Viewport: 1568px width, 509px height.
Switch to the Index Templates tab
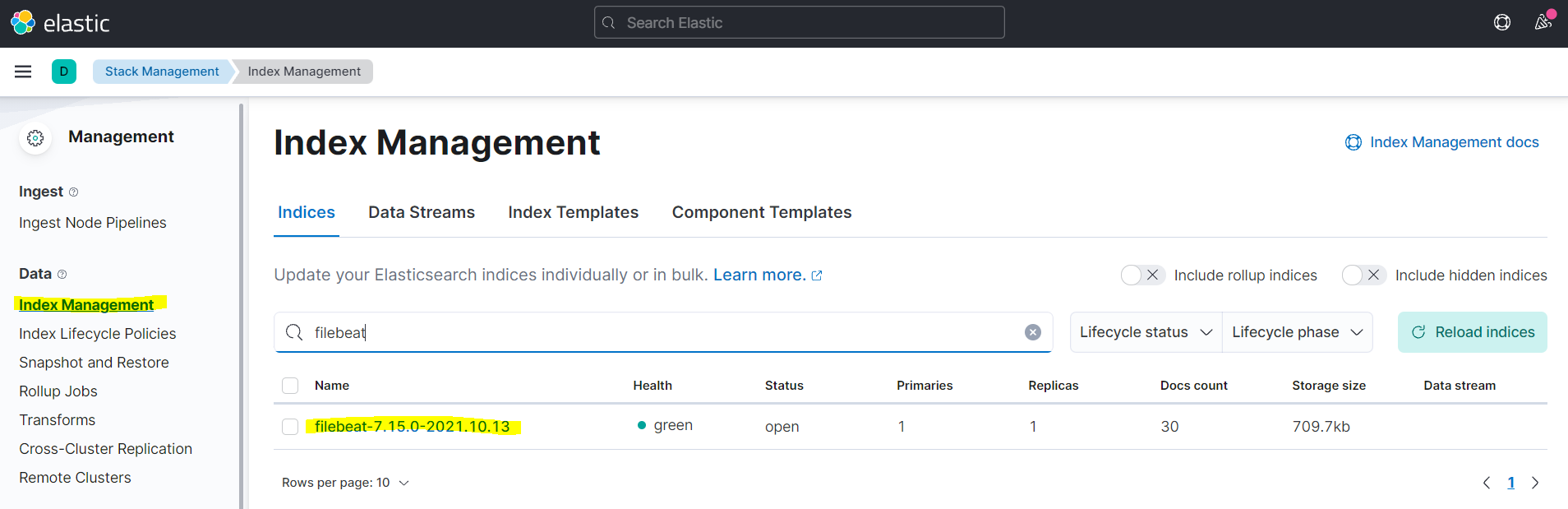(574, 212)
